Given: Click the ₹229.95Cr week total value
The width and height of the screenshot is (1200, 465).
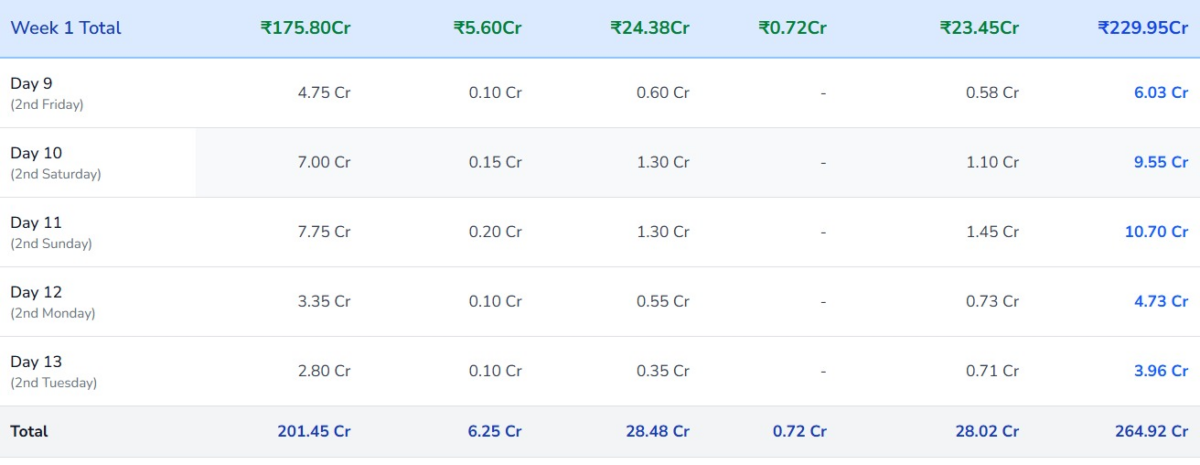Looking at the screenshot, I should [1142, 28].
